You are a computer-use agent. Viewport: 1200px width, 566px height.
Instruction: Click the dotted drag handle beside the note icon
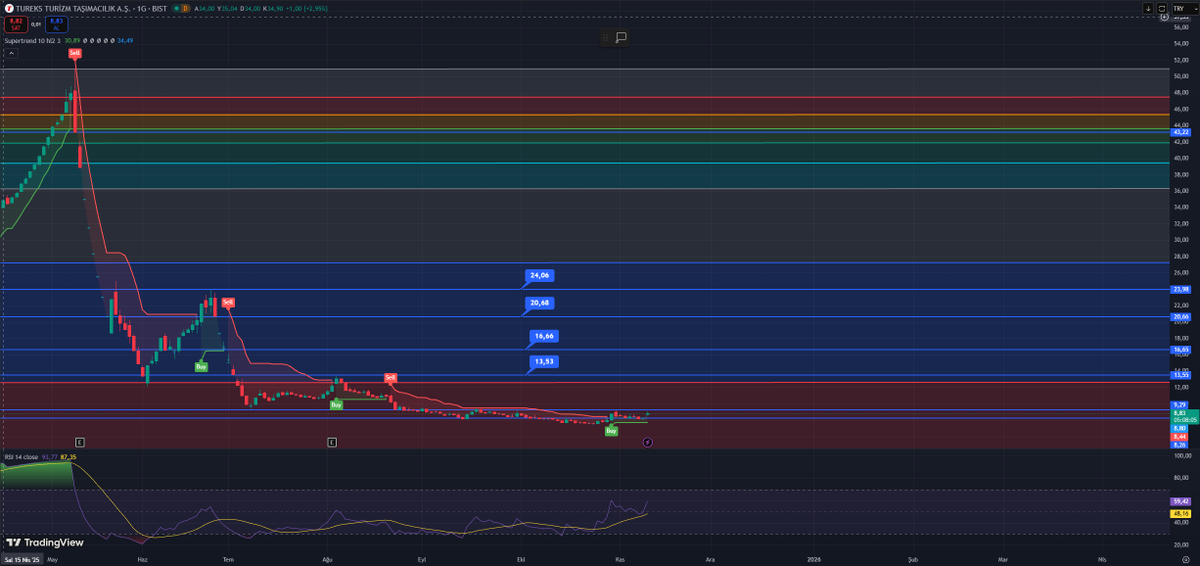click(x=605, y=37)
